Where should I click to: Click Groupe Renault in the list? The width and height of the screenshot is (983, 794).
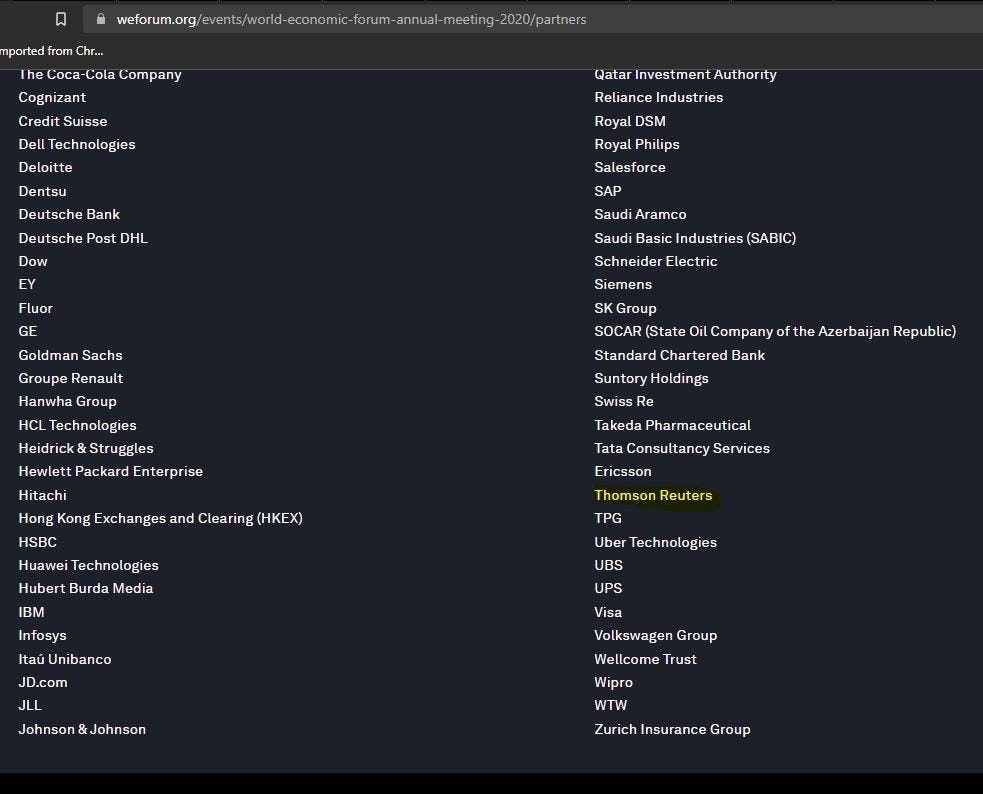point(71,379)
